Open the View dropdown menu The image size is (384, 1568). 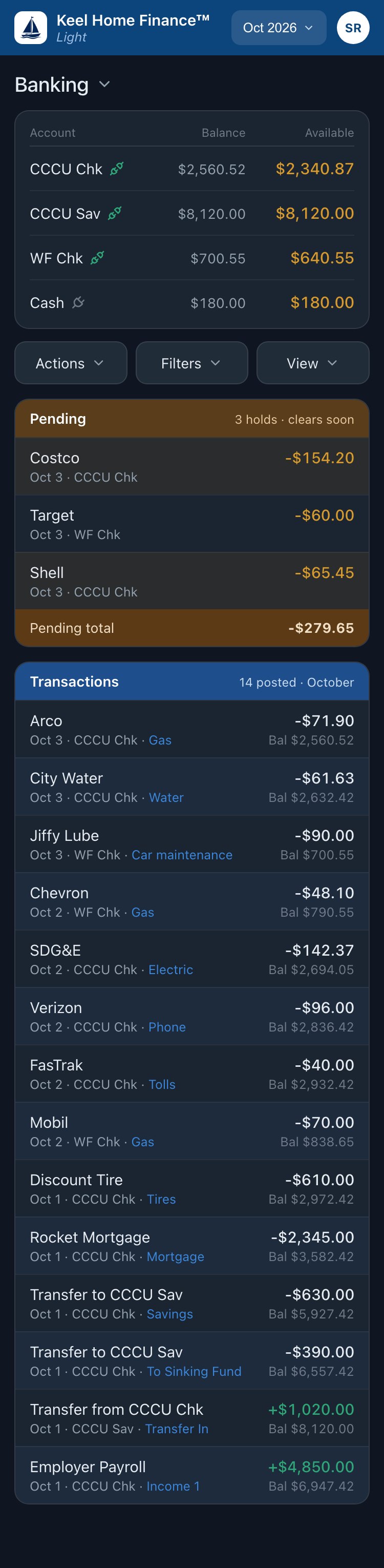pyautogui.click(x=313, y=363)
